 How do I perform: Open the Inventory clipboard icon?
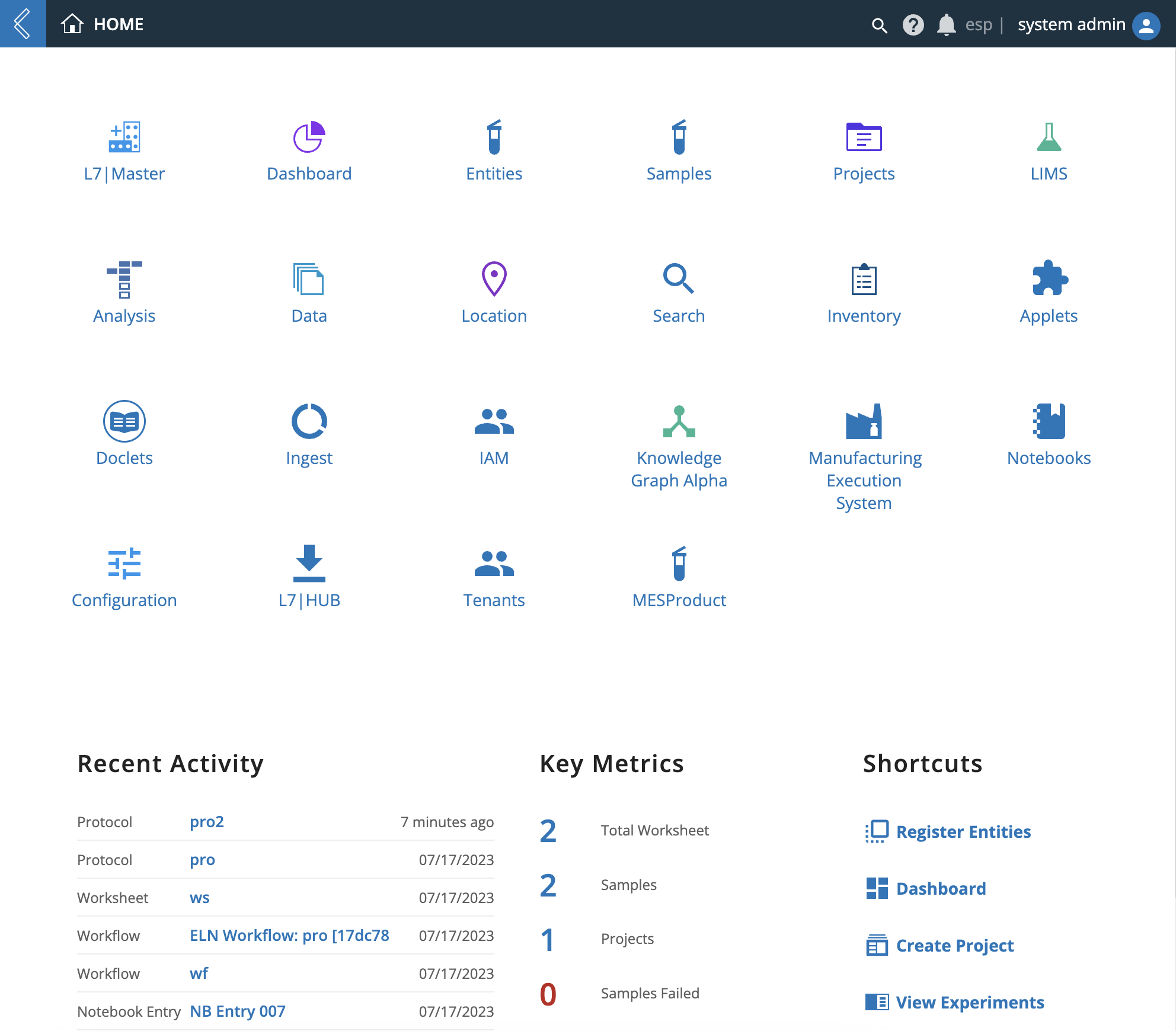(864, 279)
